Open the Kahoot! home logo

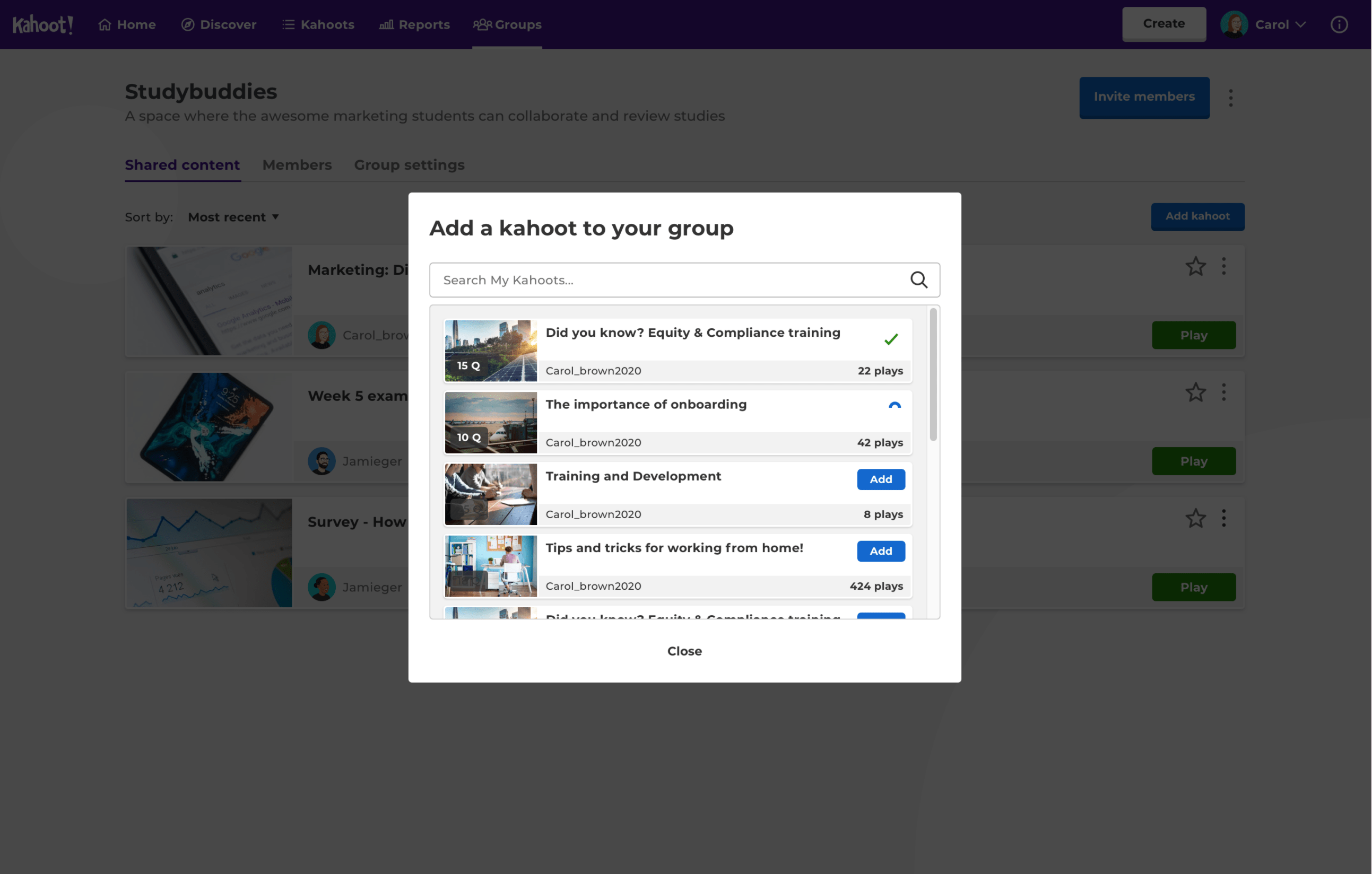(x=43, y=24)
